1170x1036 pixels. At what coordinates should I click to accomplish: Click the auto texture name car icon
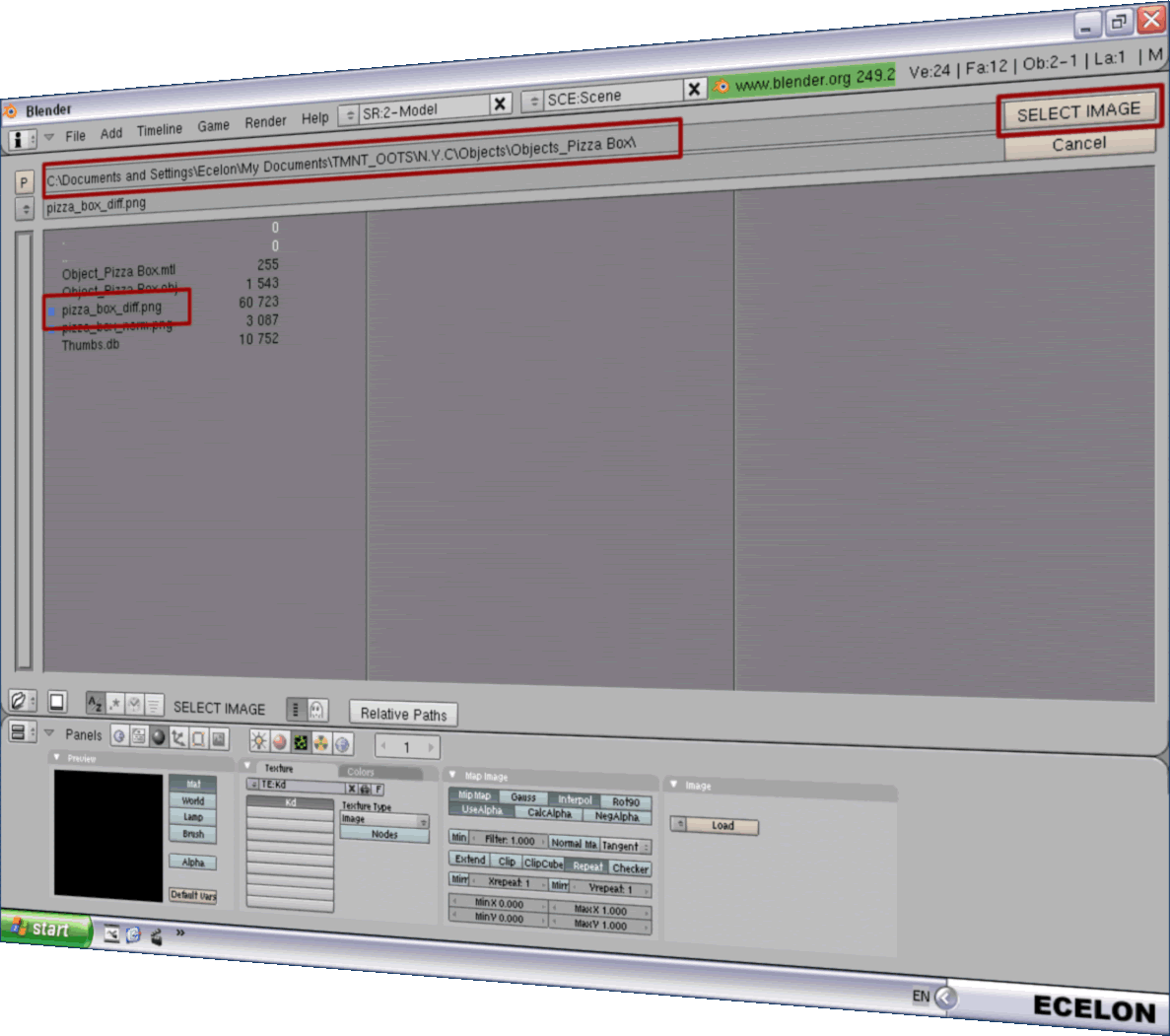(365, 789)
